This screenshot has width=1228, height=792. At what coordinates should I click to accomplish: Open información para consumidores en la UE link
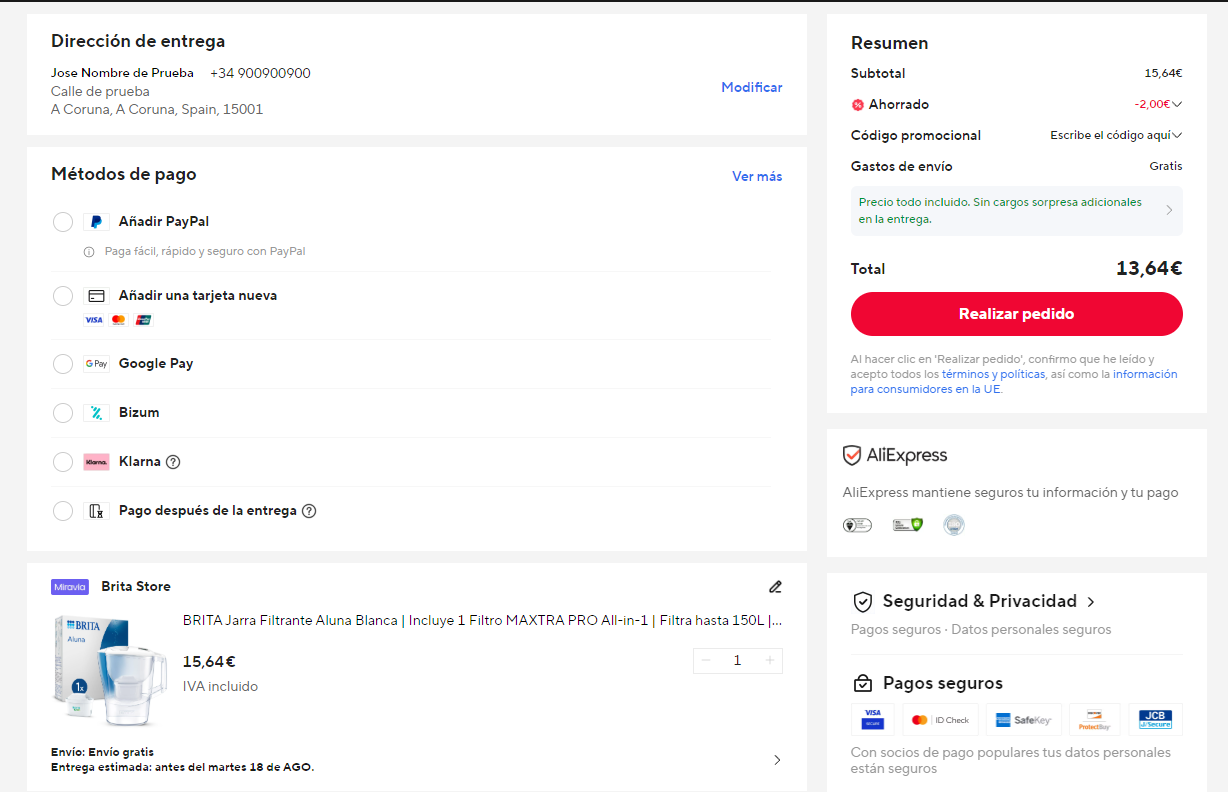tap(1014, 382)
